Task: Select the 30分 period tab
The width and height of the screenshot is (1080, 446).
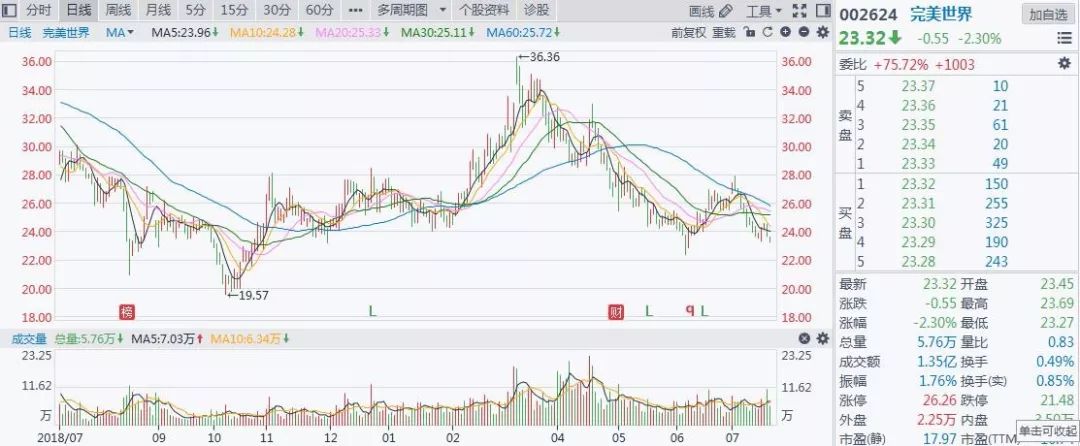Action: tap(277, 10)
